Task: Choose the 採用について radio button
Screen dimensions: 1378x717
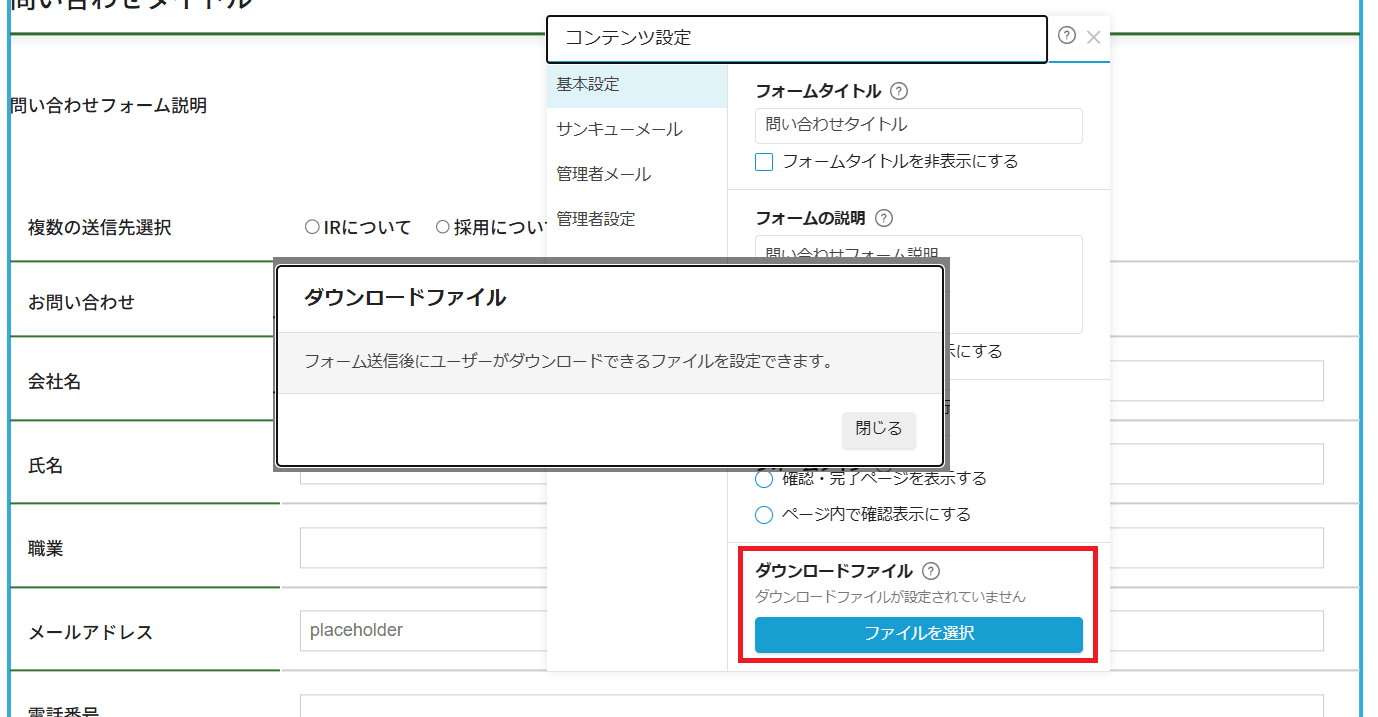Action: click(443, 227)
